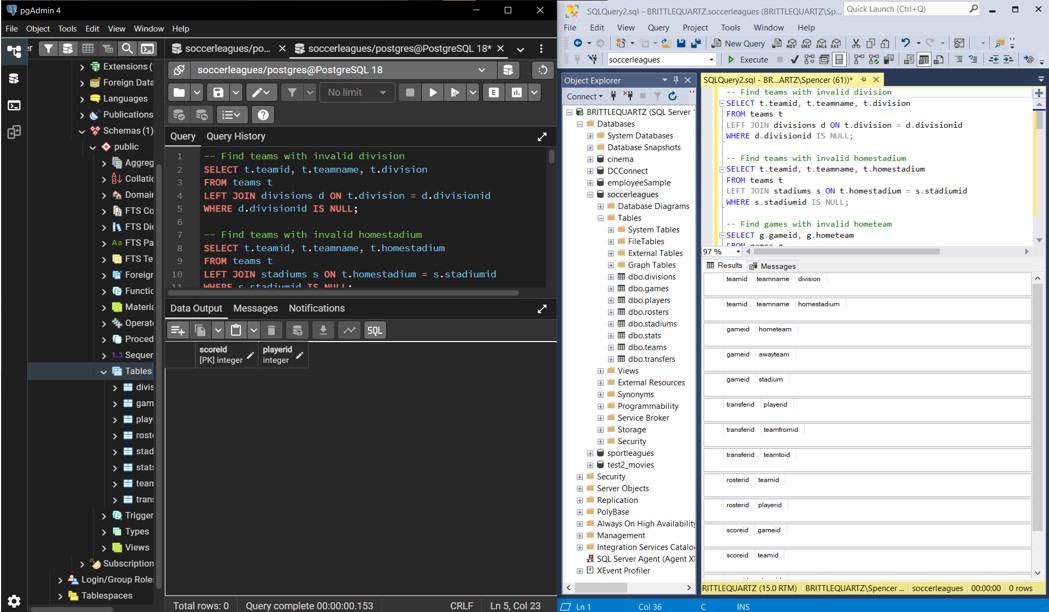Click the reset layout icon beside pgAdmin connection bar
This screenshot has height=612, width=1049.
pyautogui.click(x=543, y=70)
